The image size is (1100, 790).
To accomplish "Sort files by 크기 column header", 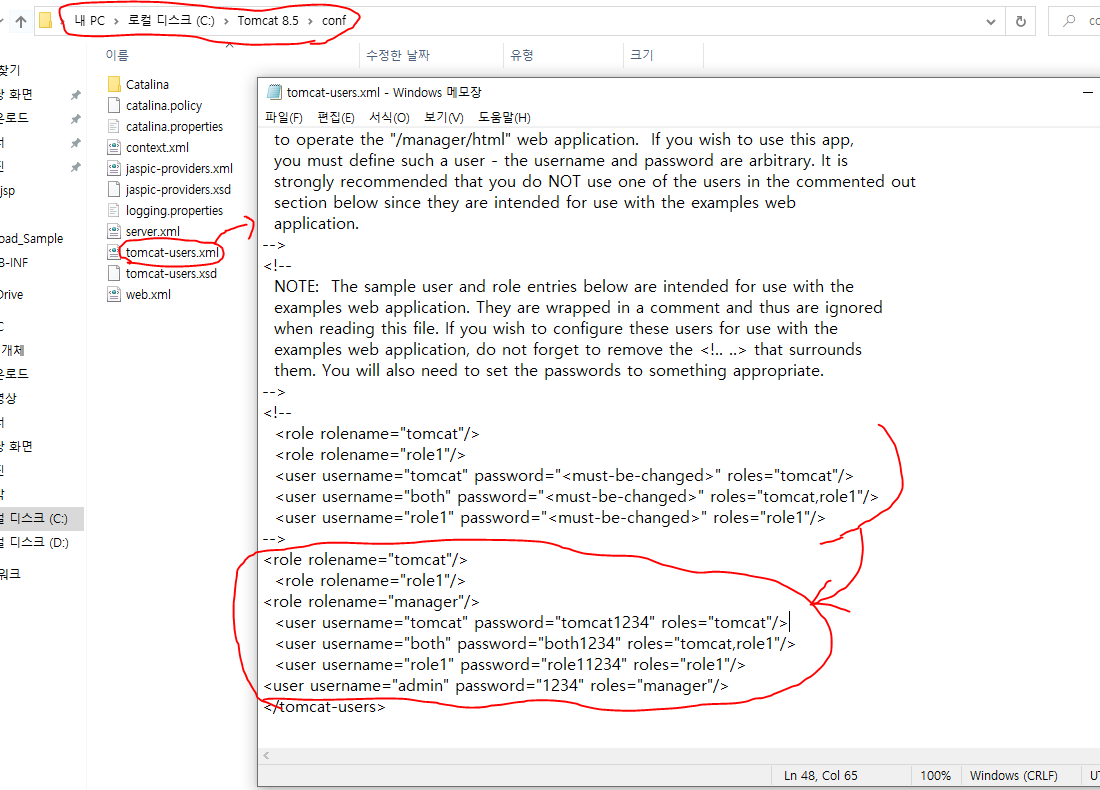I will [x=642, y=55].
